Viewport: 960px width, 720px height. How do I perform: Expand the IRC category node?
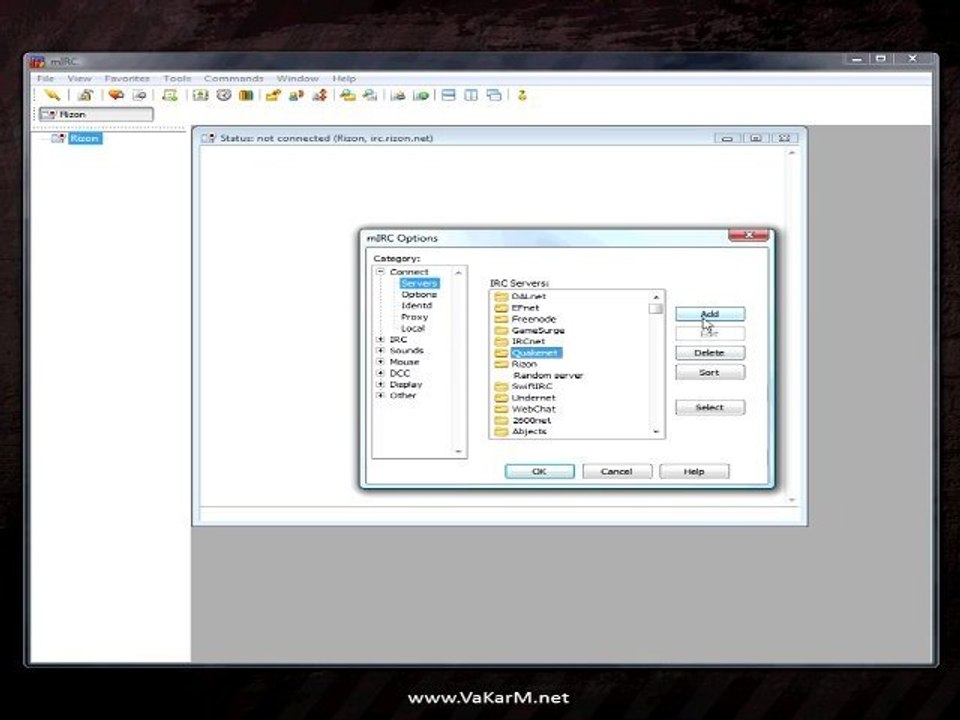[x=380, y=339]
